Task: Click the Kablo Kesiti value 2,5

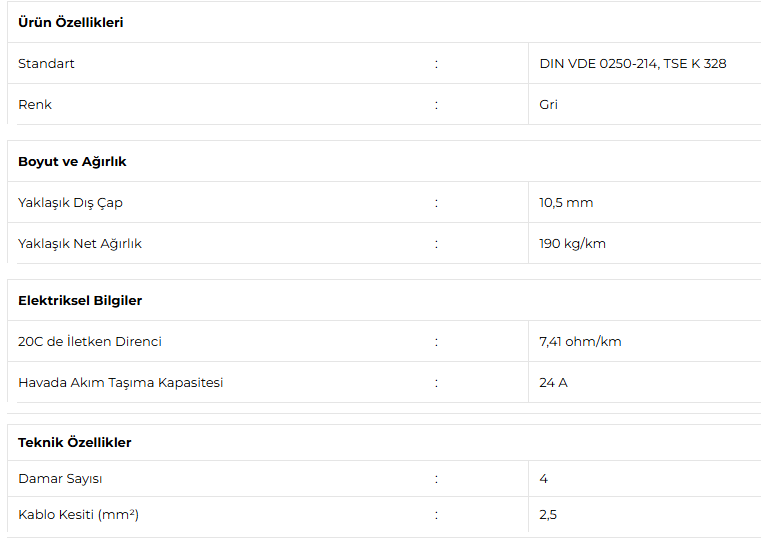Action: pyautogui.click(x=548, y=515)
